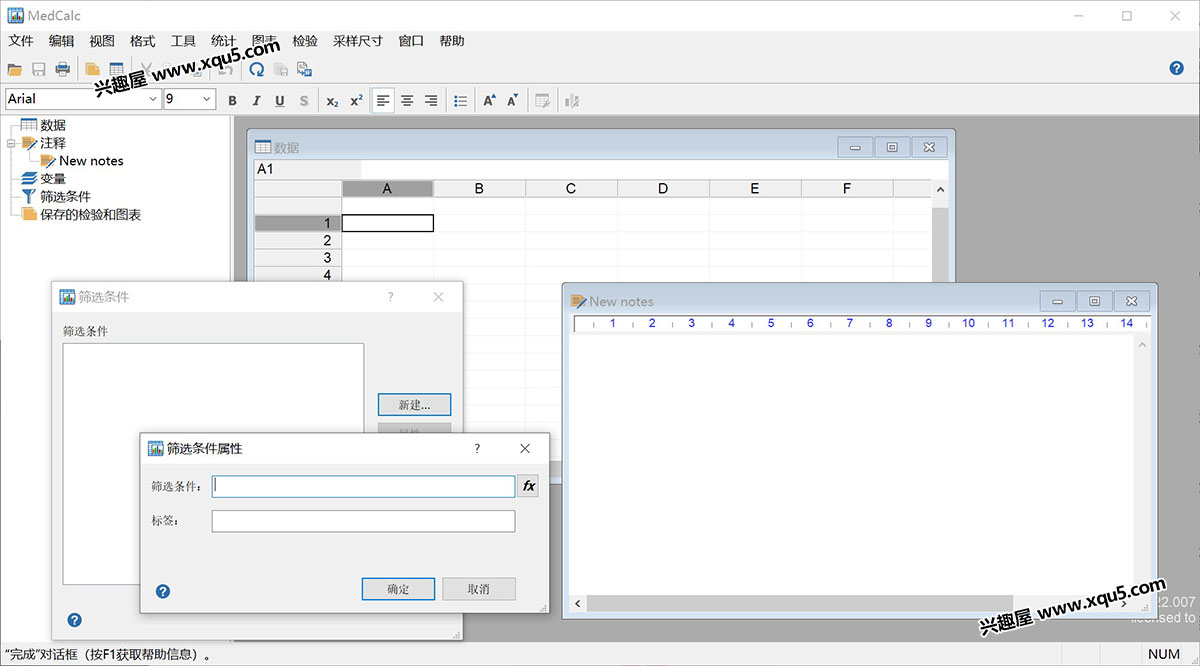Click the blue recall-dialog arrow icon

(x=257, y=69)
